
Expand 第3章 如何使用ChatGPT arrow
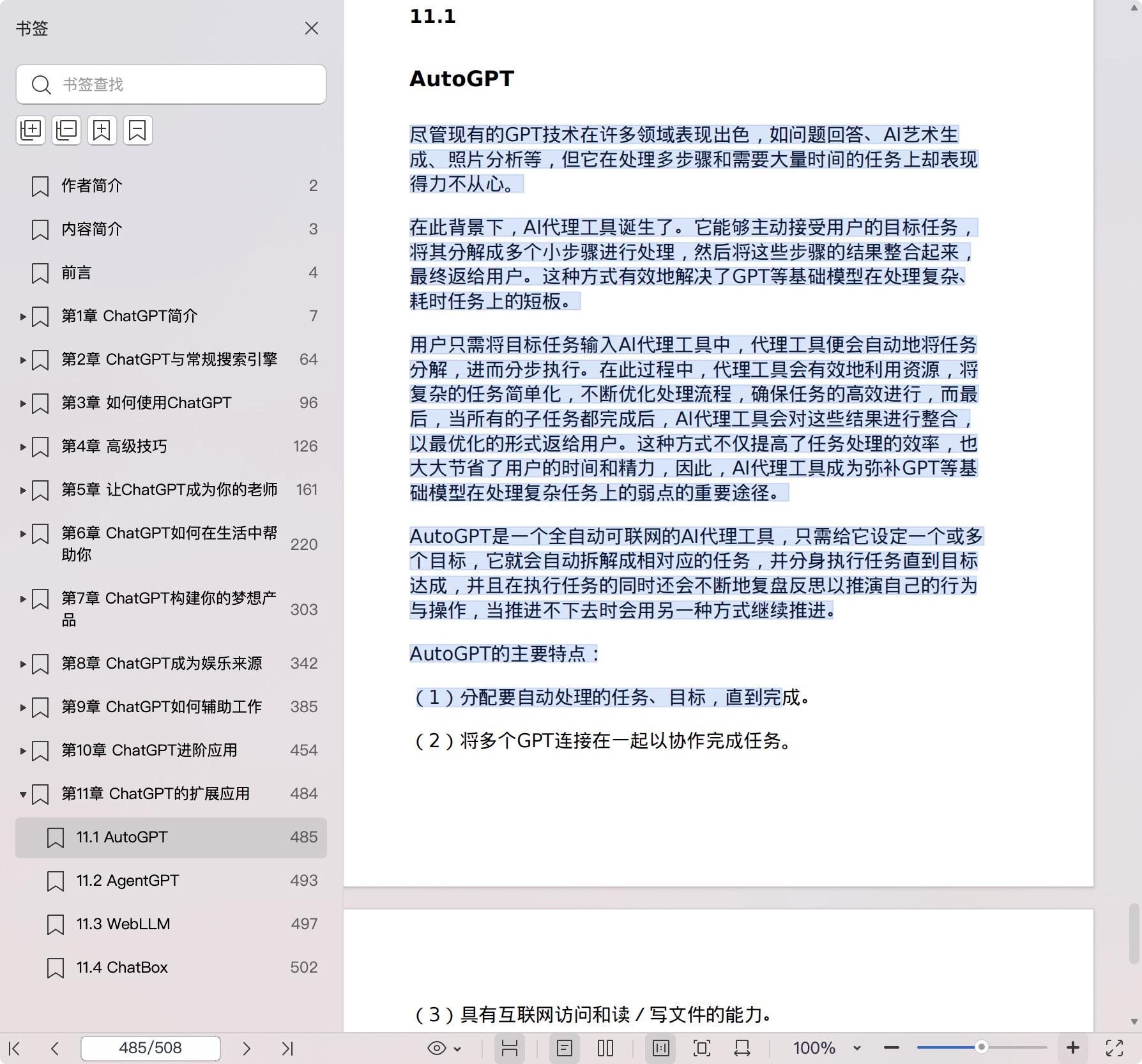coord(23,403)
